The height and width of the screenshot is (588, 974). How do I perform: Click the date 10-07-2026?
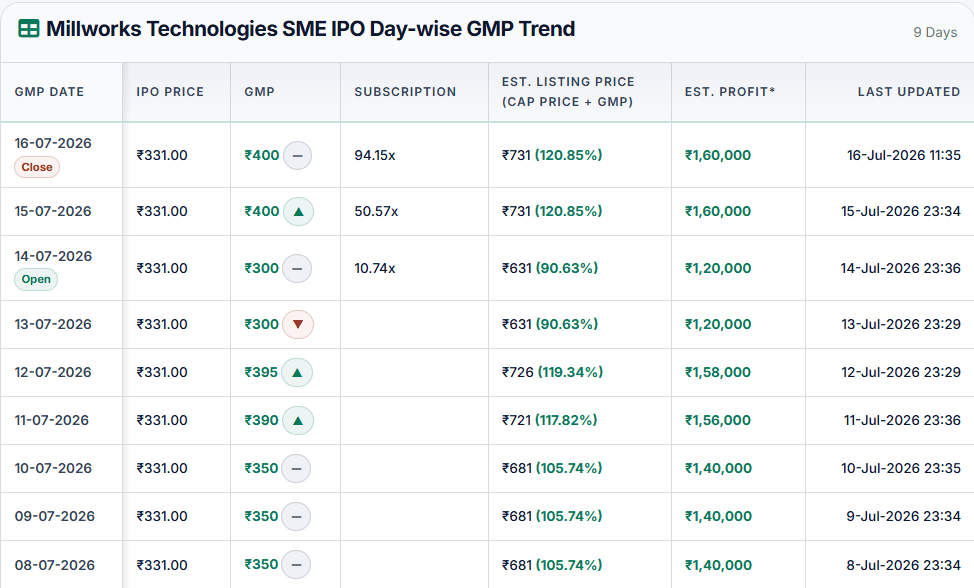point(53,468)
